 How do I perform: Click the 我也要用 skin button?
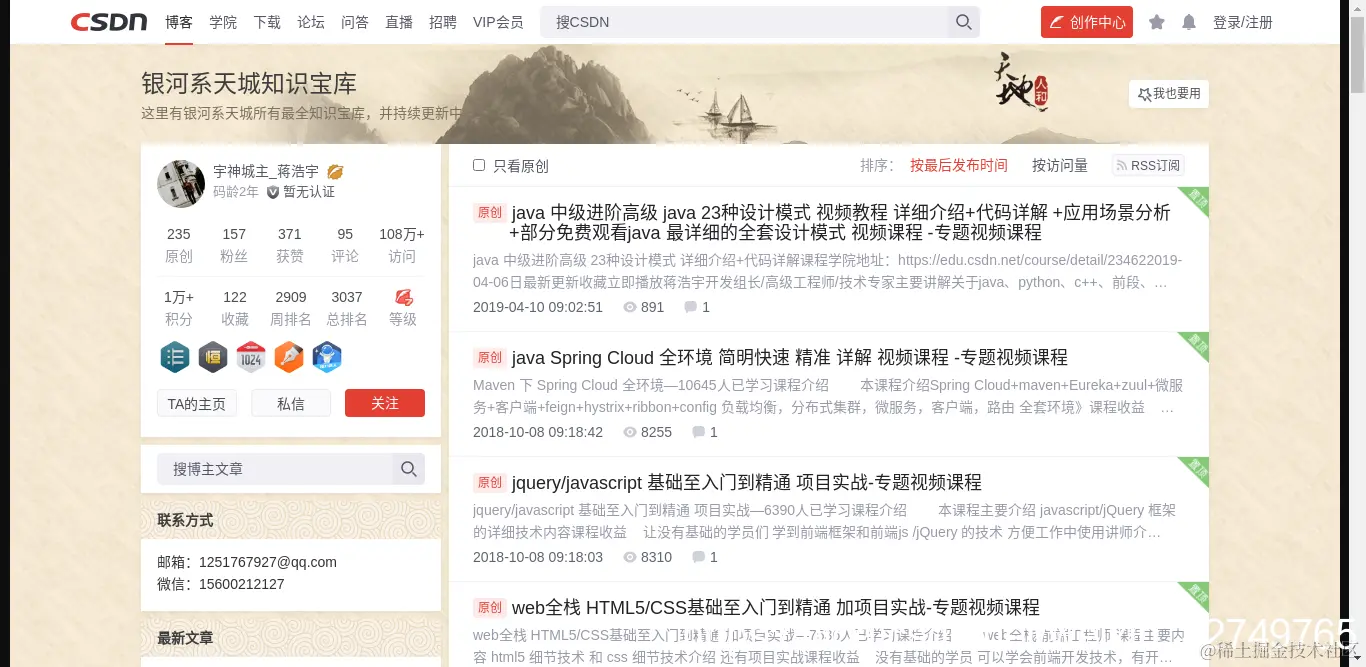[1169, 94]
